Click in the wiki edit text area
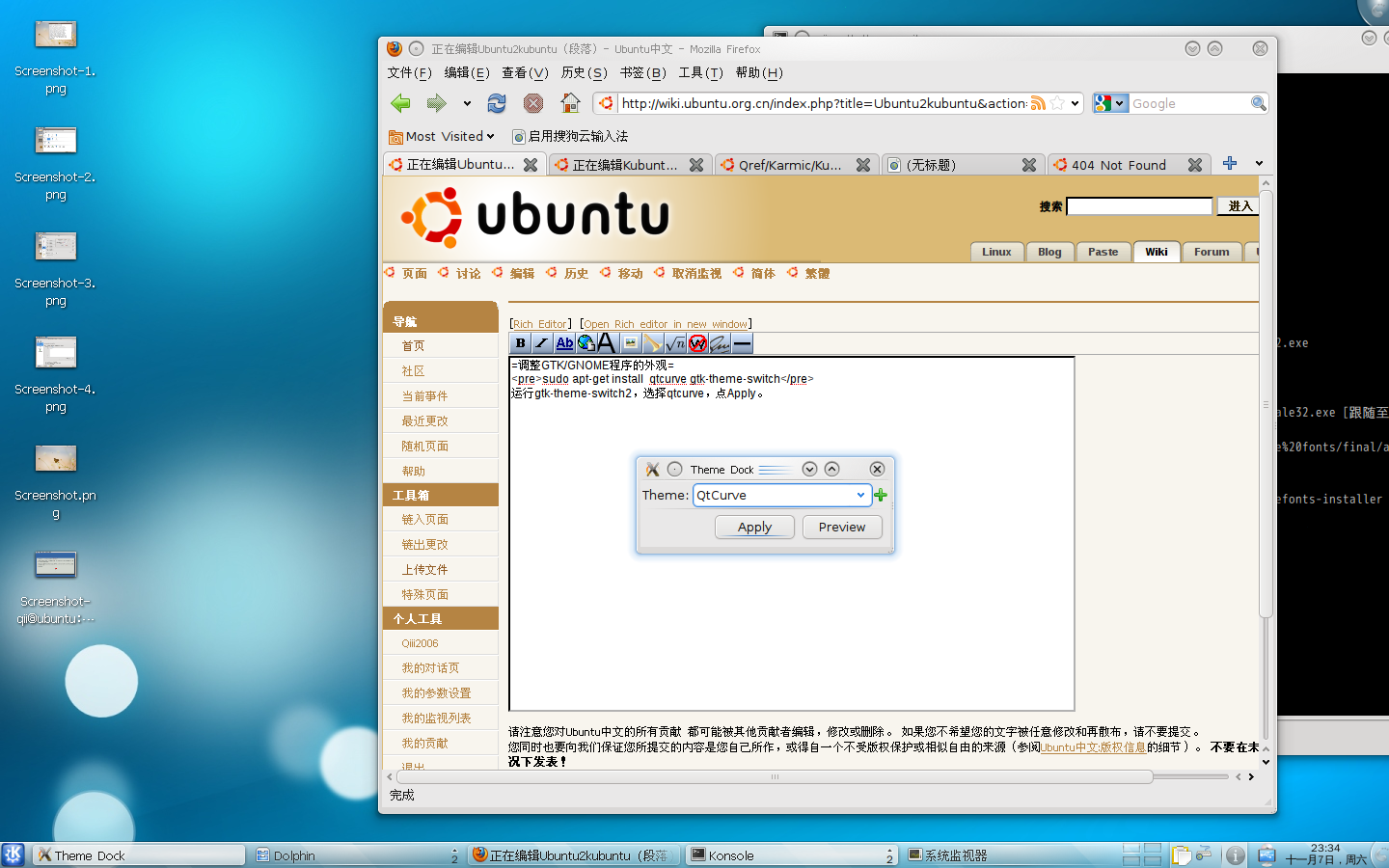The image size is (1389, 868). coord(792,533)
